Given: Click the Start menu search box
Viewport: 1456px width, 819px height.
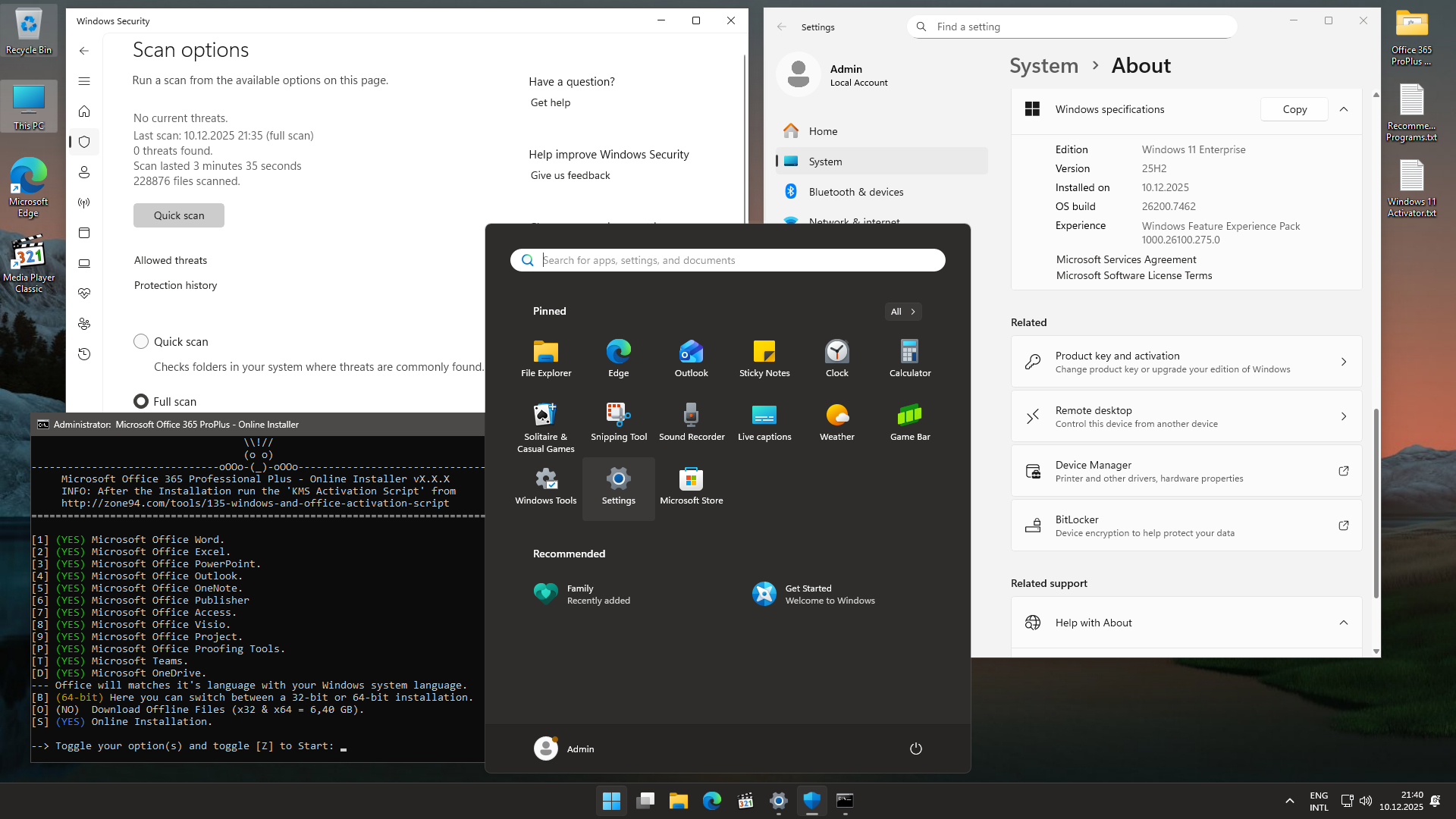Looking at the screenshot, I should tap(726, 260).
